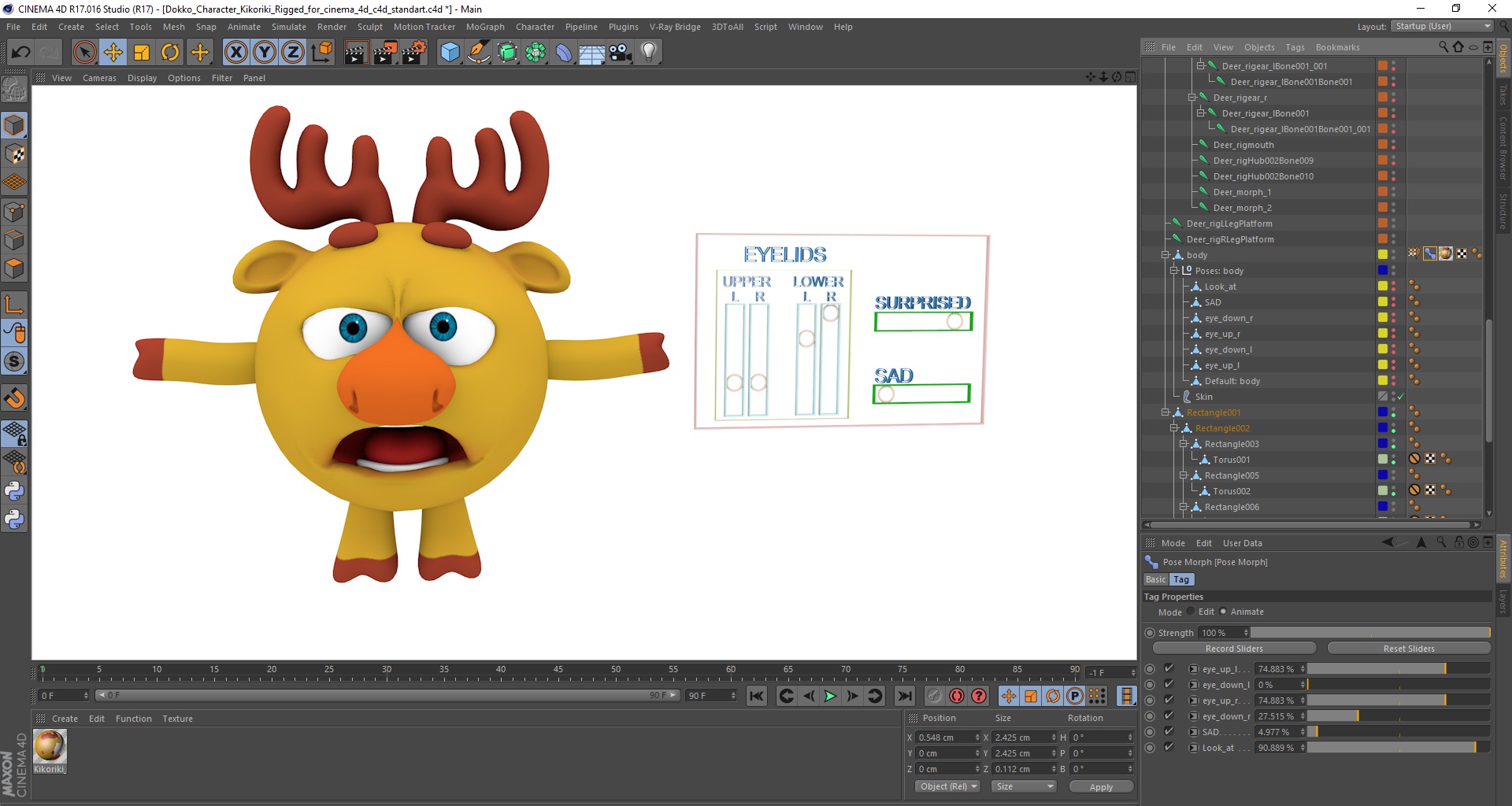Switch to Model mode in left toolbar
1512x806 pixels.
pos(14,125)
